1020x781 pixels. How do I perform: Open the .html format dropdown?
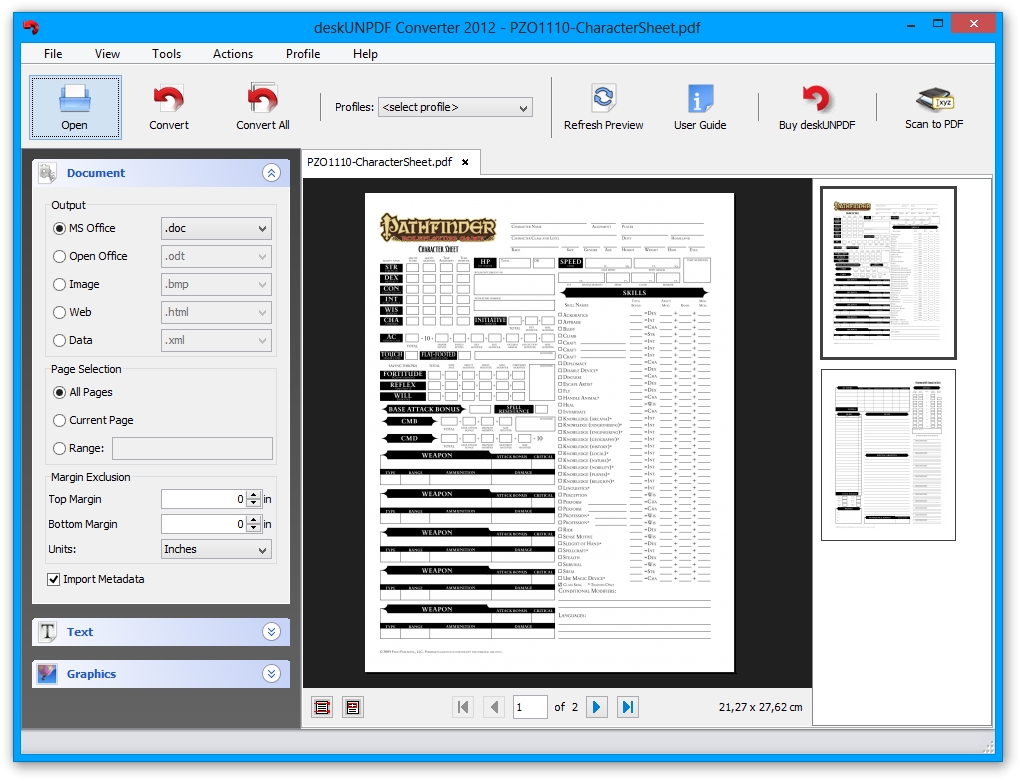pyautogui.click(x=216, y=312)
